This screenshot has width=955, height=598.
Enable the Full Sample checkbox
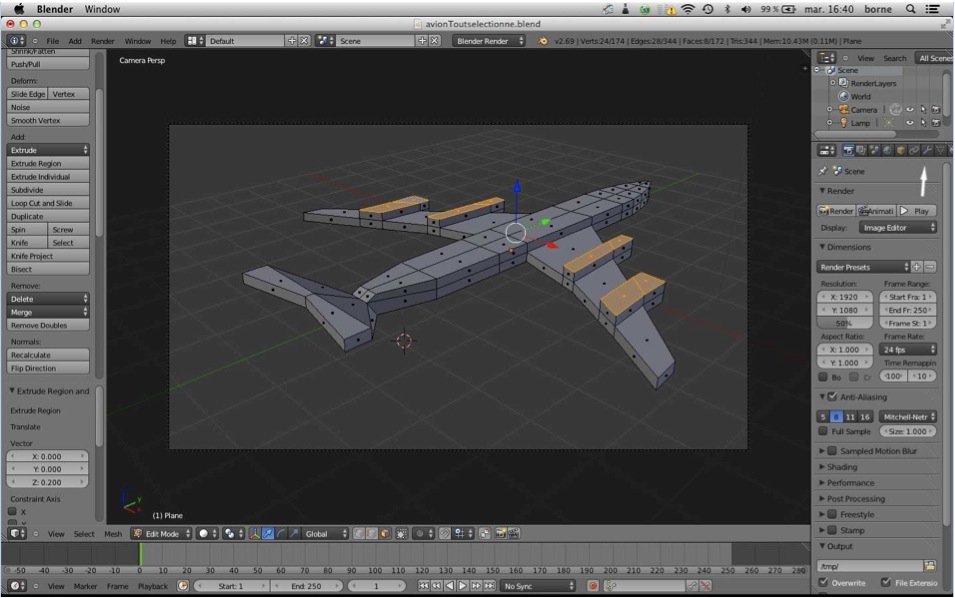(x=823, y=431)
